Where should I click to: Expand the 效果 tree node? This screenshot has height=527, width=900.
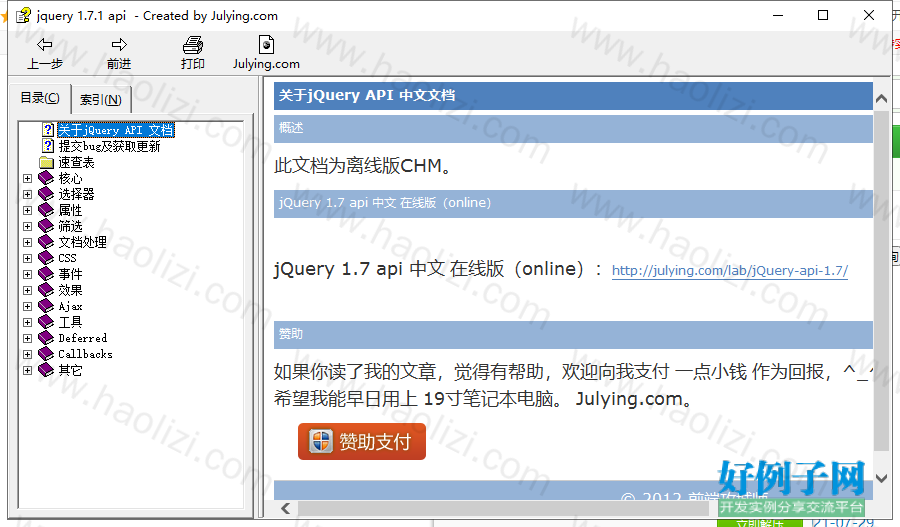28,290
